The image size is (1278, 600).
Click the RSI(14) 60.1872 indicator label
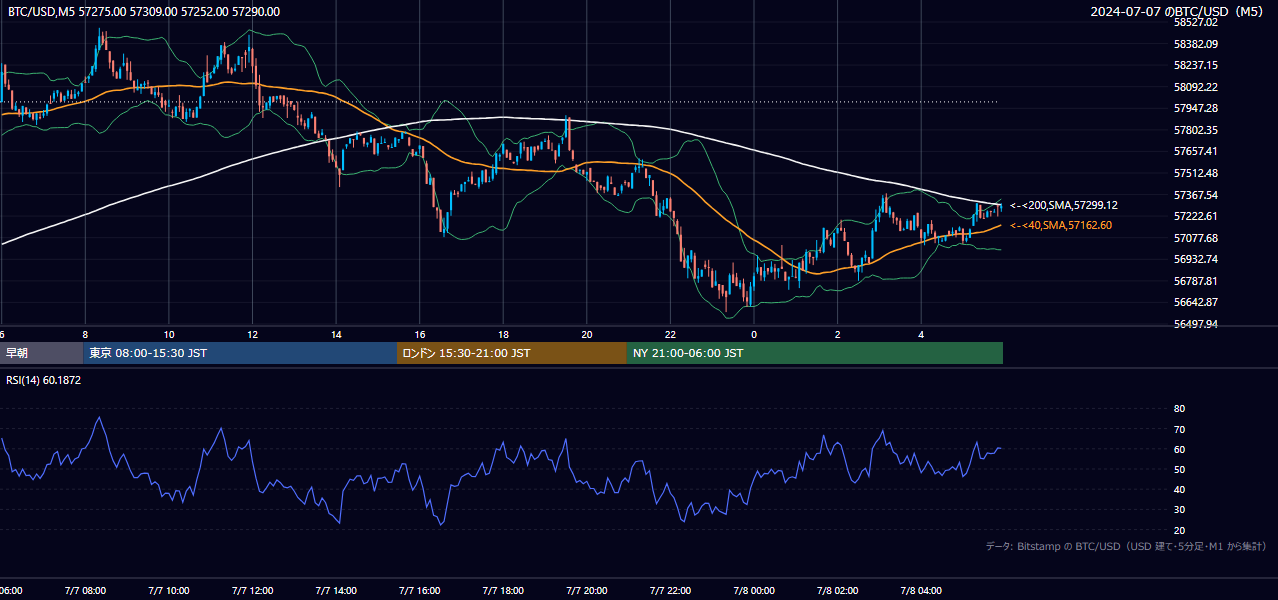point(44,380)
